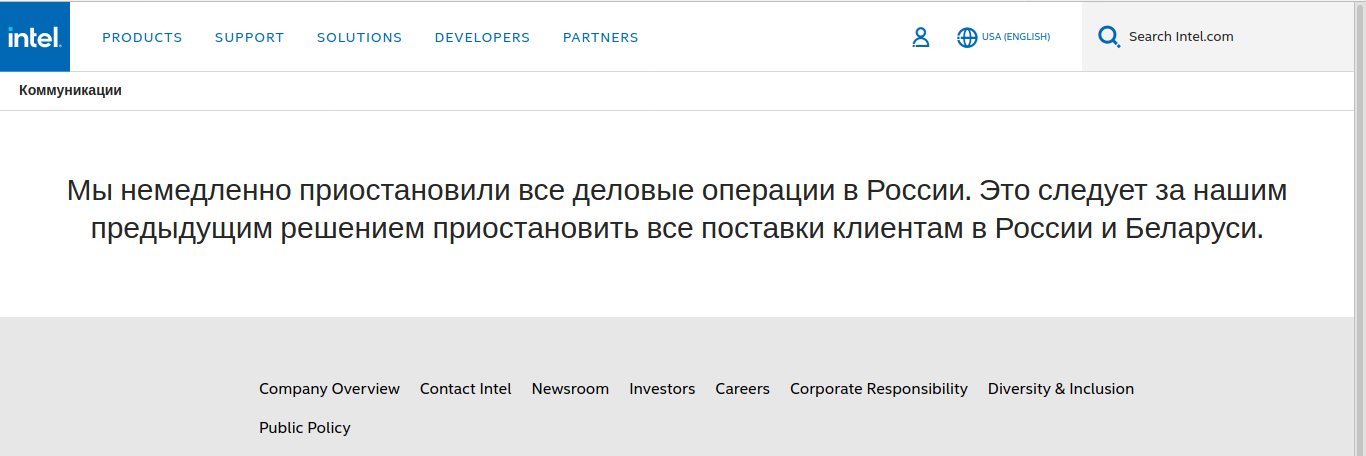Open the Support menu

(249, 37)
